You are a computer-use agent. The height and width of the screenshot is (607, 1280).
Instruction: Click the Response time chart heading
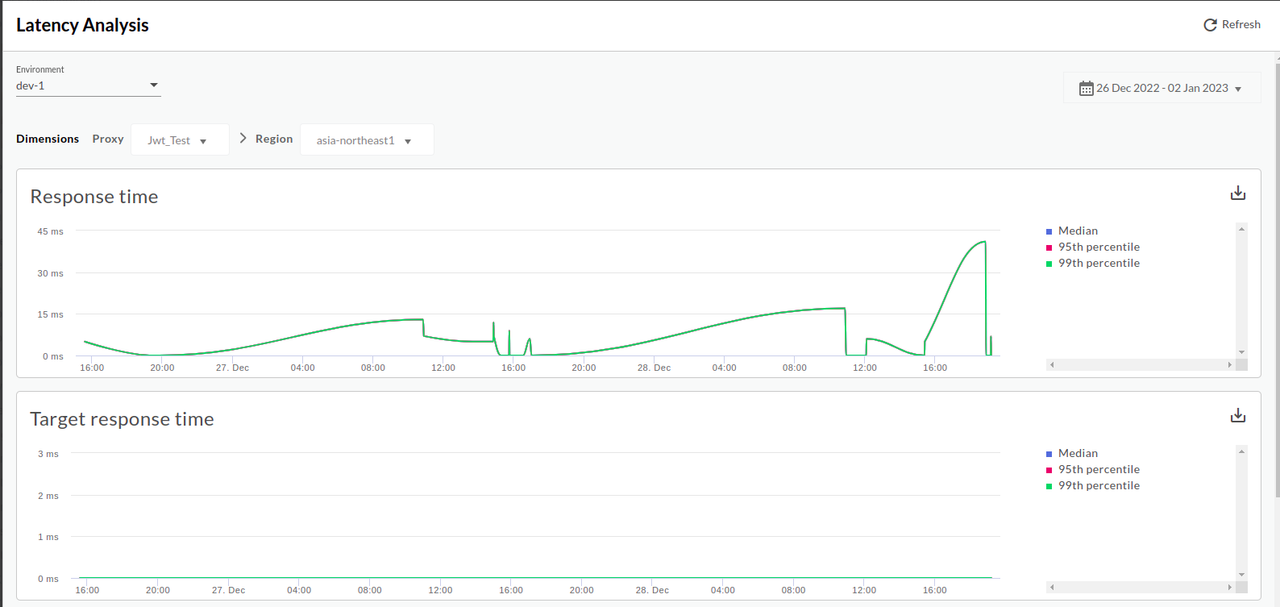(94, 197)
